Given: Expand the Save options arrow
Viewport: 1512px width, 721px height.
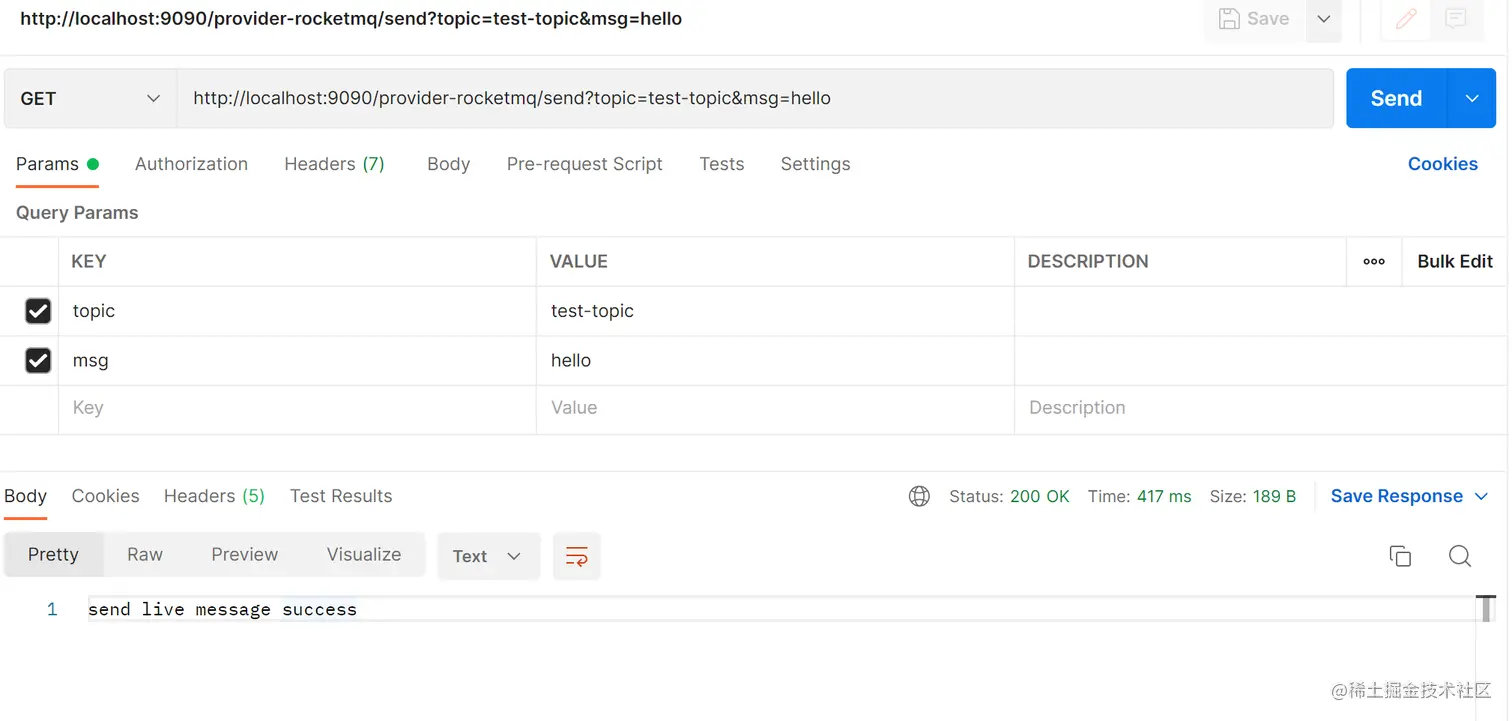Looking at the screenshot, I should [1323, 19].
